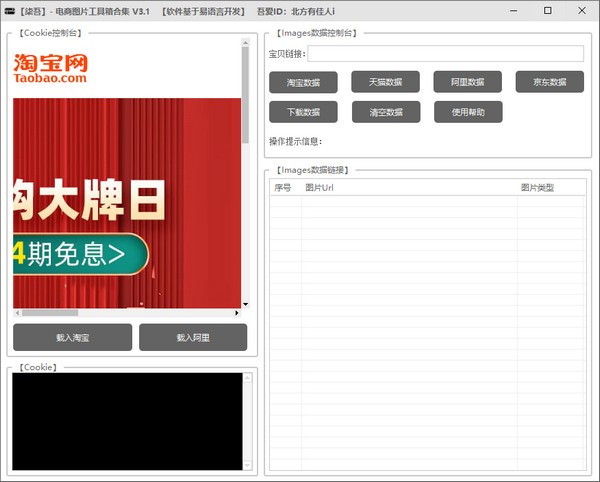Sort by the 序号 column header

pyautogui.click(x=284, y=187)
